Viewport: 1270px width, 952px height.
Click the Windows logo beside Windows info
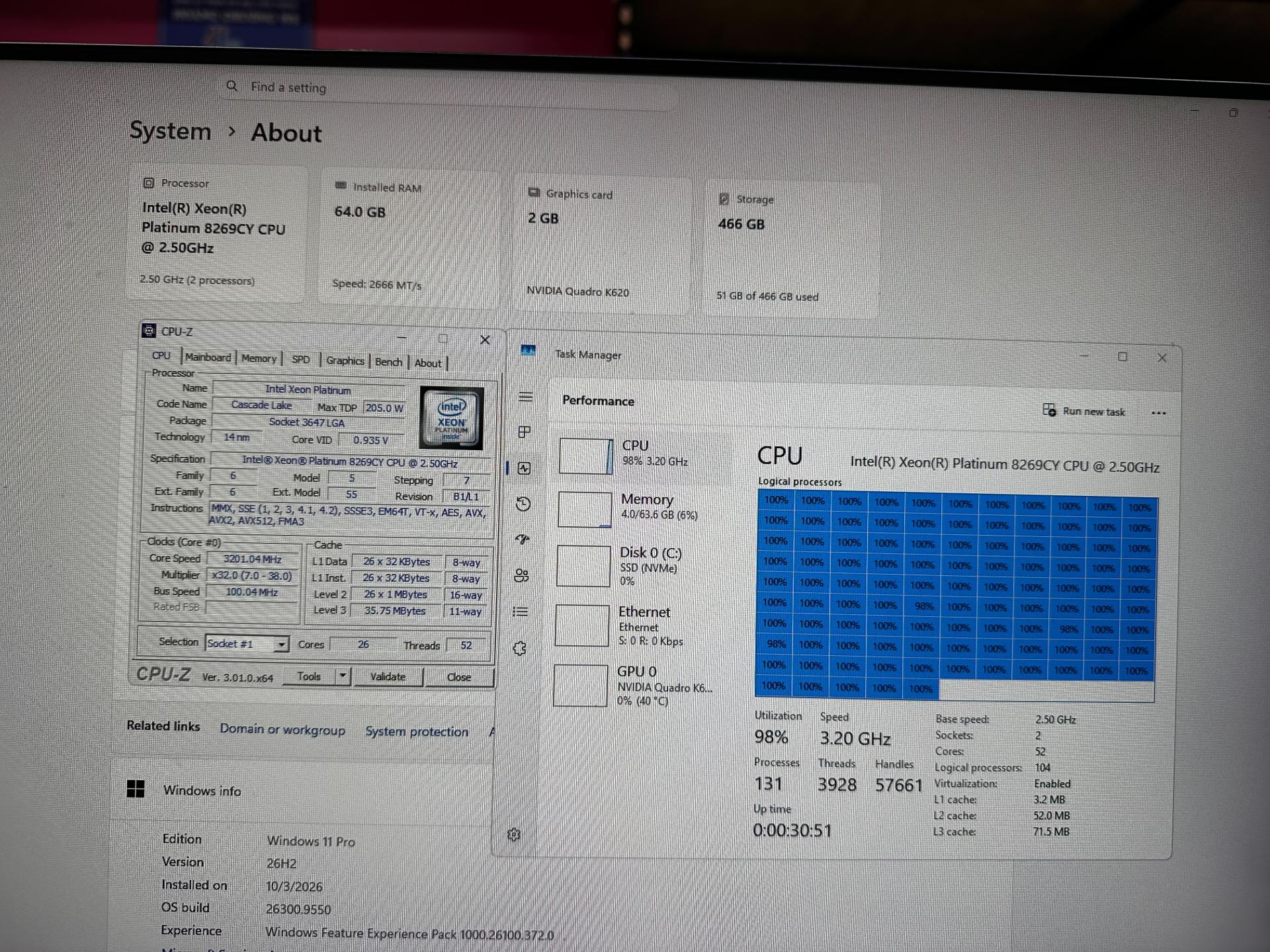click(136, 789)
